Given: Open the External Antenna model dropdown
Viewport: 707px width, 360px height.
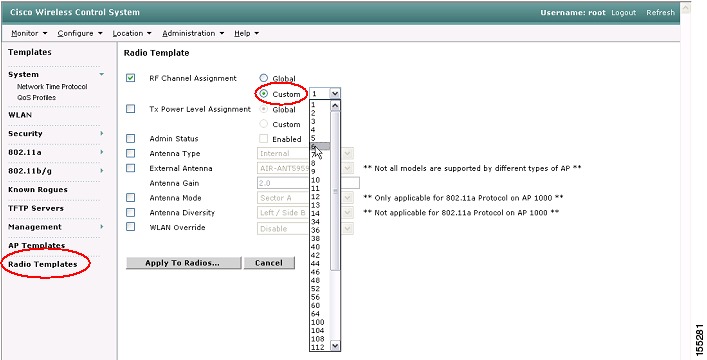Looking at the screenshot, I should (x=305, y=168).
